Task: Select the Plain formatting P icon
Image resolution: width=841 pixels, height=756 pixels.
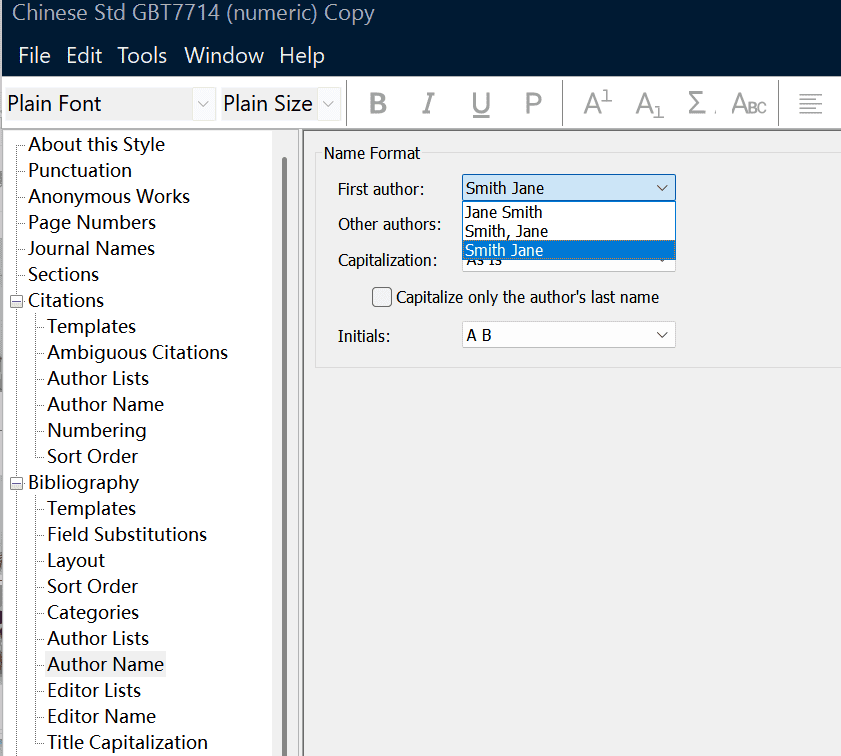Action: click(x=533, y=103)
